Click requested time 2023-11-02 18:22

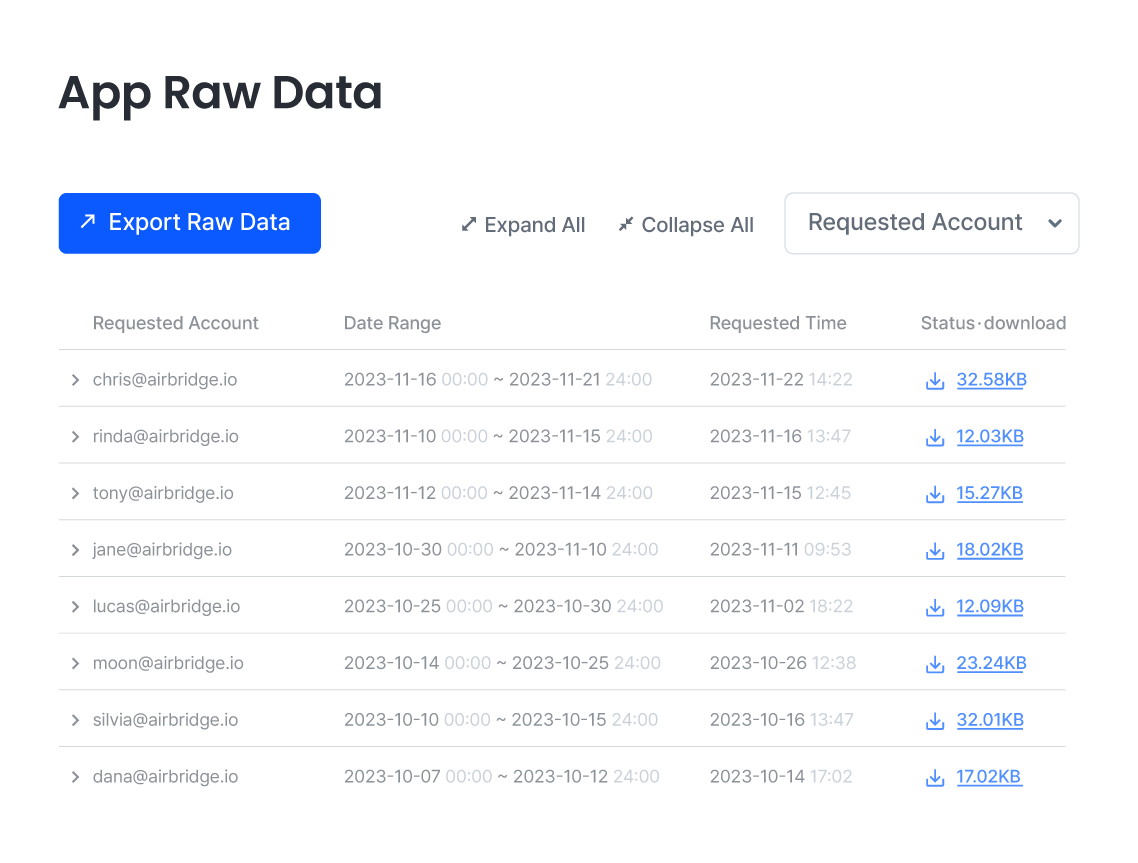pyautogui.click(x=781, y=606)
